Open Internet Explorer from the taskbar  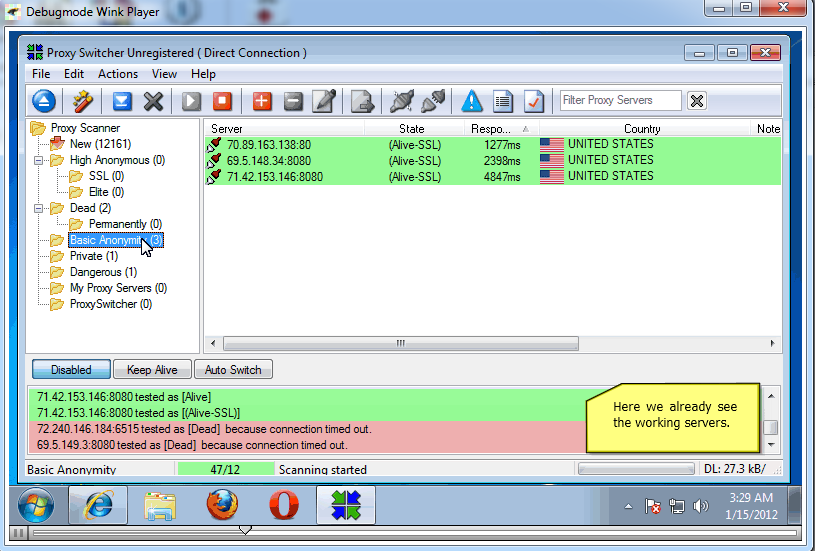(x=98, y=505)
